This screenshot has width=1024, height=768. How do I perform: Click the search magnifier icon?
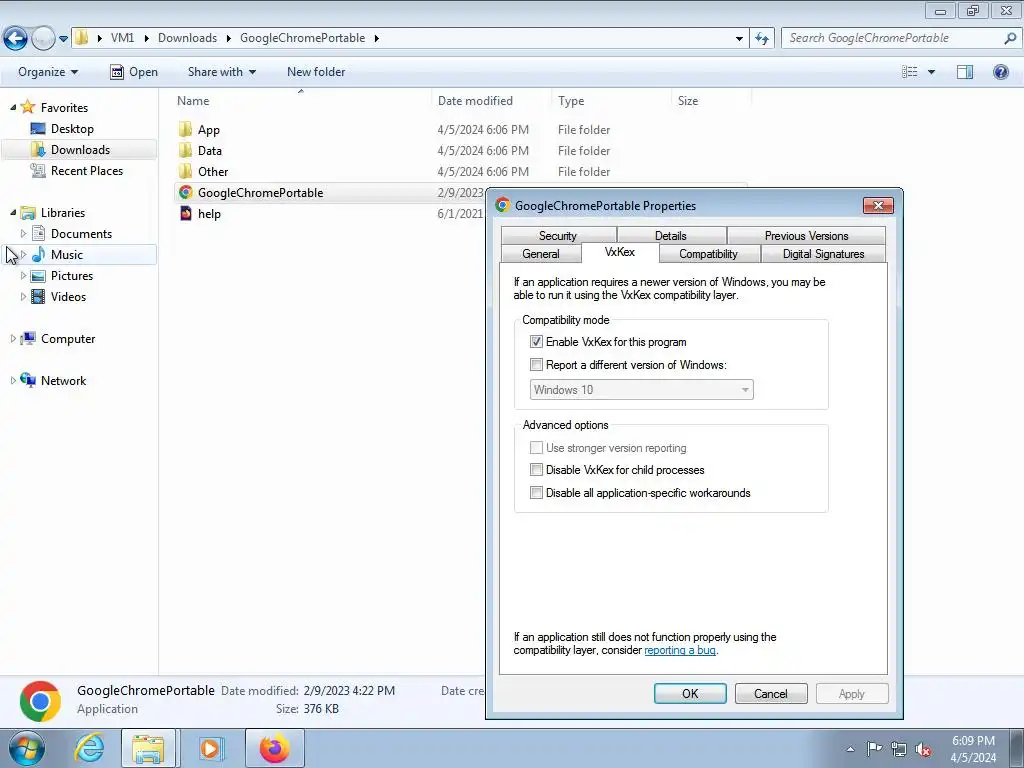1010,39
